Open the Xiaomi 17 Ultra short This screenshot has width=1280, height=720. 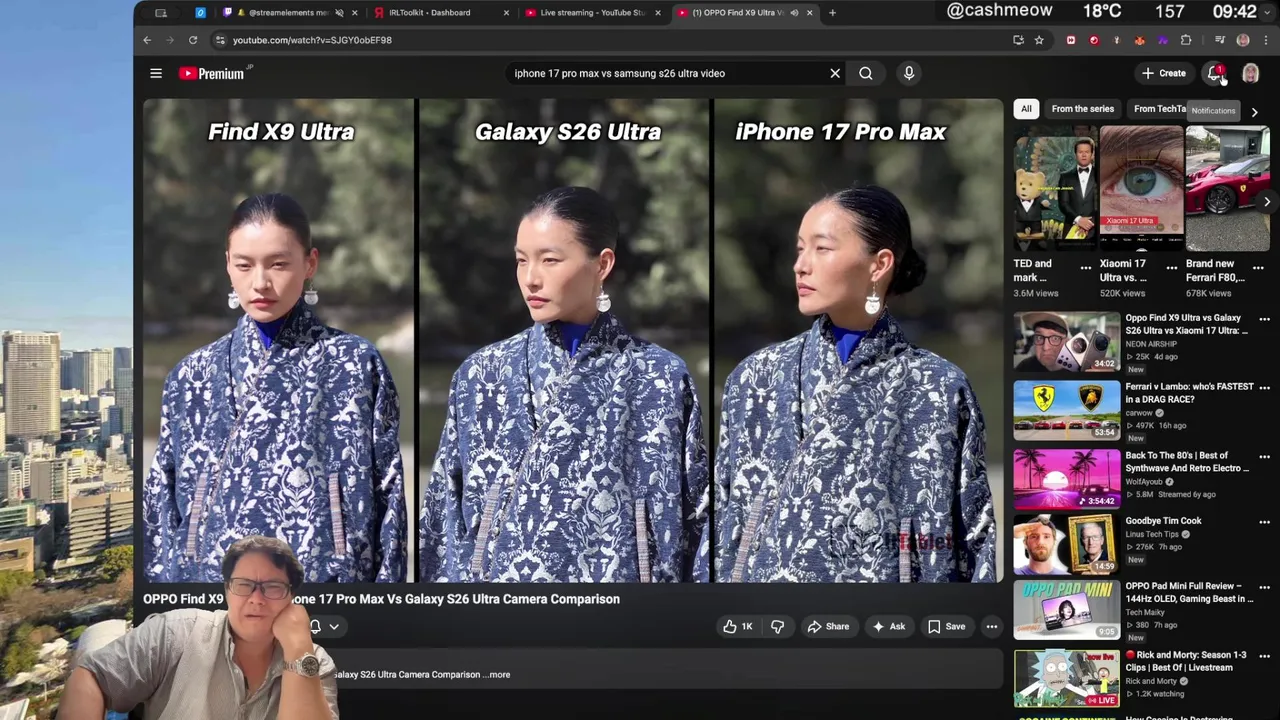coord(1141,187)
